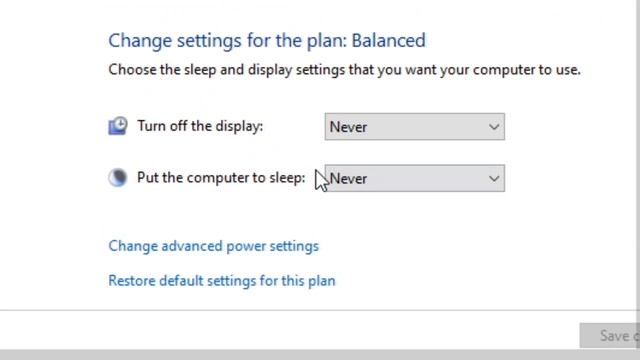Select the Never value in the display timeout box
This screenshot has width=640, height=360.
(348, 127)
